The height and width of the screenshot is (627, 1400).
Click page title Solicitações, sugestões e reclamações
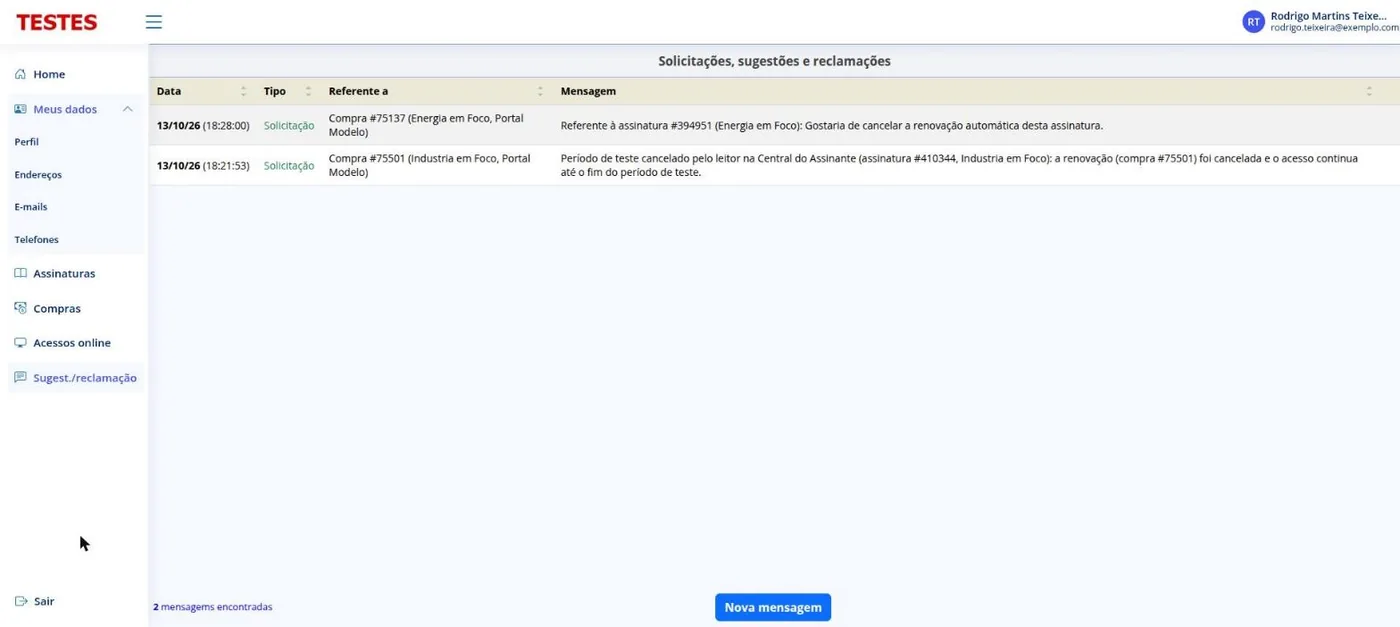(774, 61)
